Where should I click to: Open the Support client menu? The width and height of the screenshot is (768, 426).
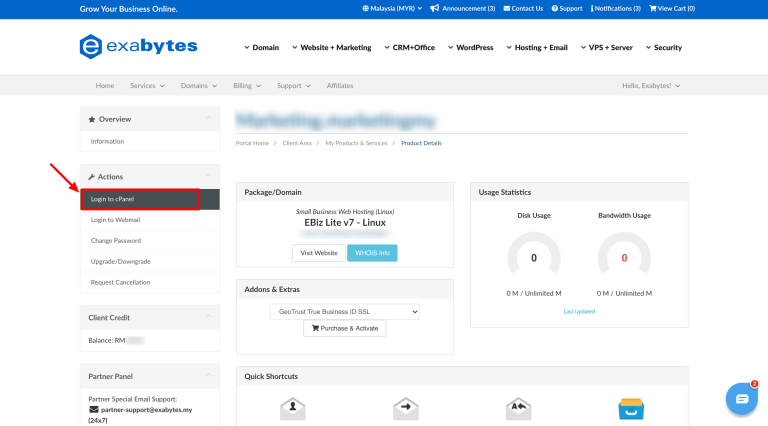294,86
